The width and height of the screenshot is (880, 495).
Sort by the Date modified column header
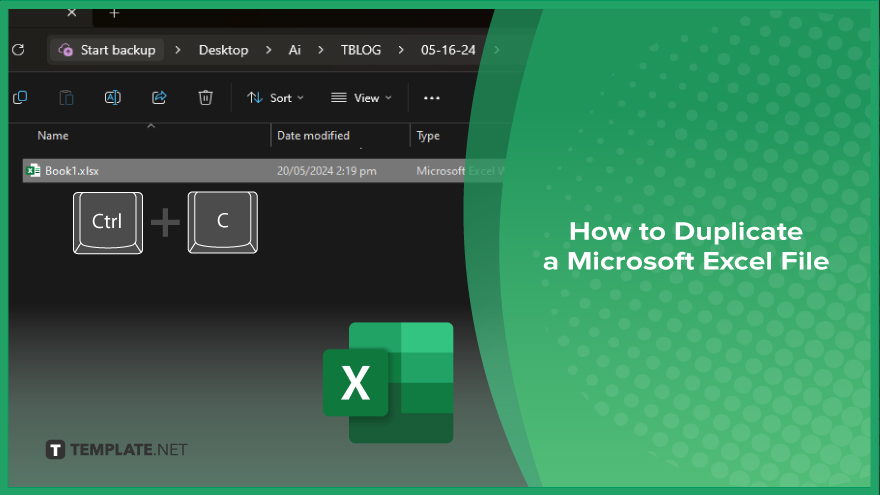(x=313, y=136)
